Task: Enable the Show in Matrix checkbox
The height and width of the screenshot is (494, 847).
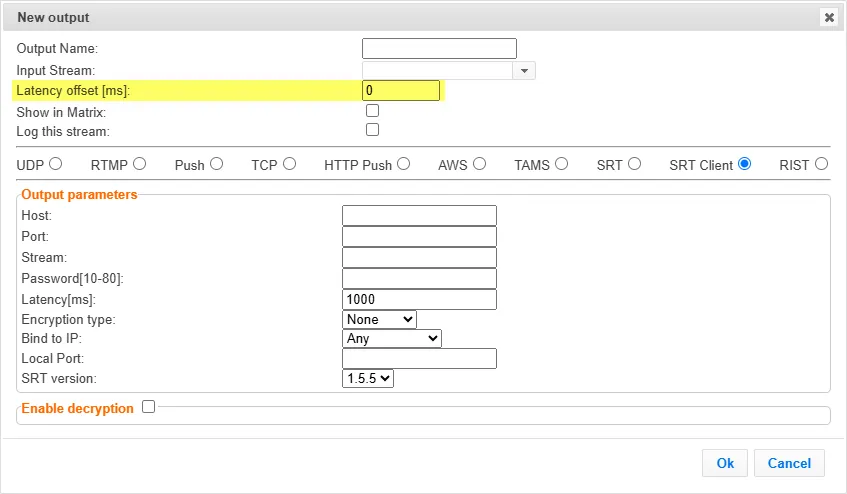Action: tap(372, 111)
